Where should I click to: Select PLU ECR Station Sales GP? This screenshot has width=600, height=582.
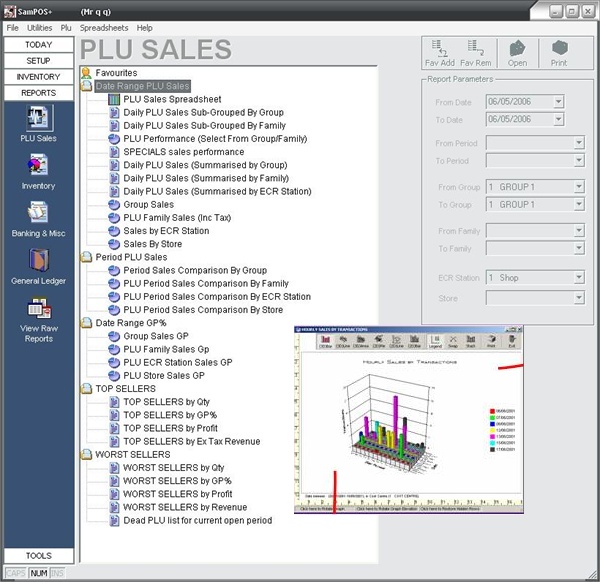[x=178, y=362]
